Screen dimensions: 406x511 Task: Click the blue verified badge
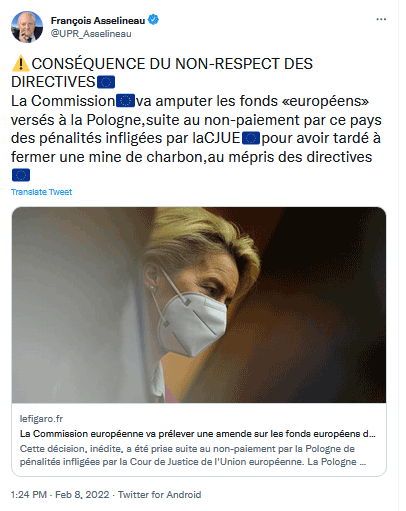click(153, 20)
